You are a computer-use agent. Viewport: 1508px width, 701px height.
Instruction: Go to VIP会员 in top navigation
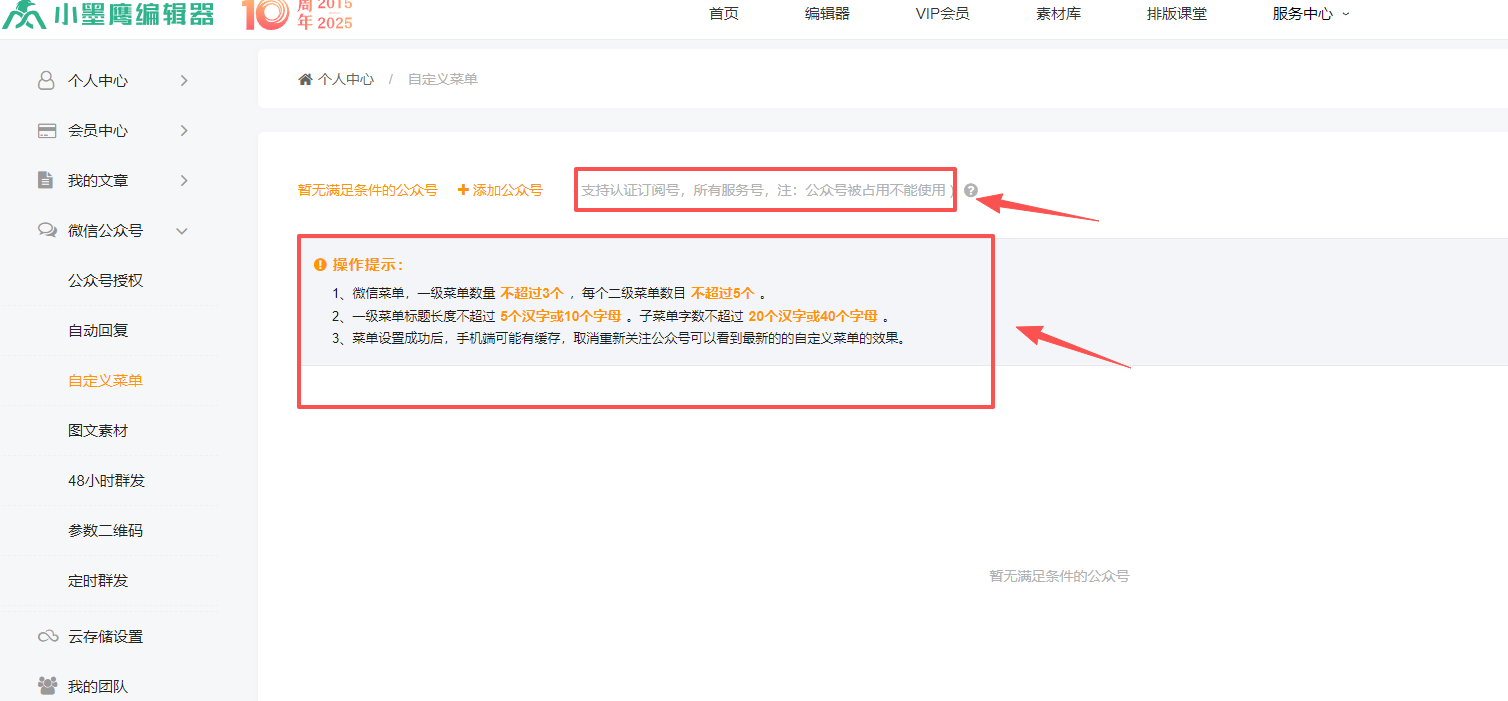tap(942, 14)
